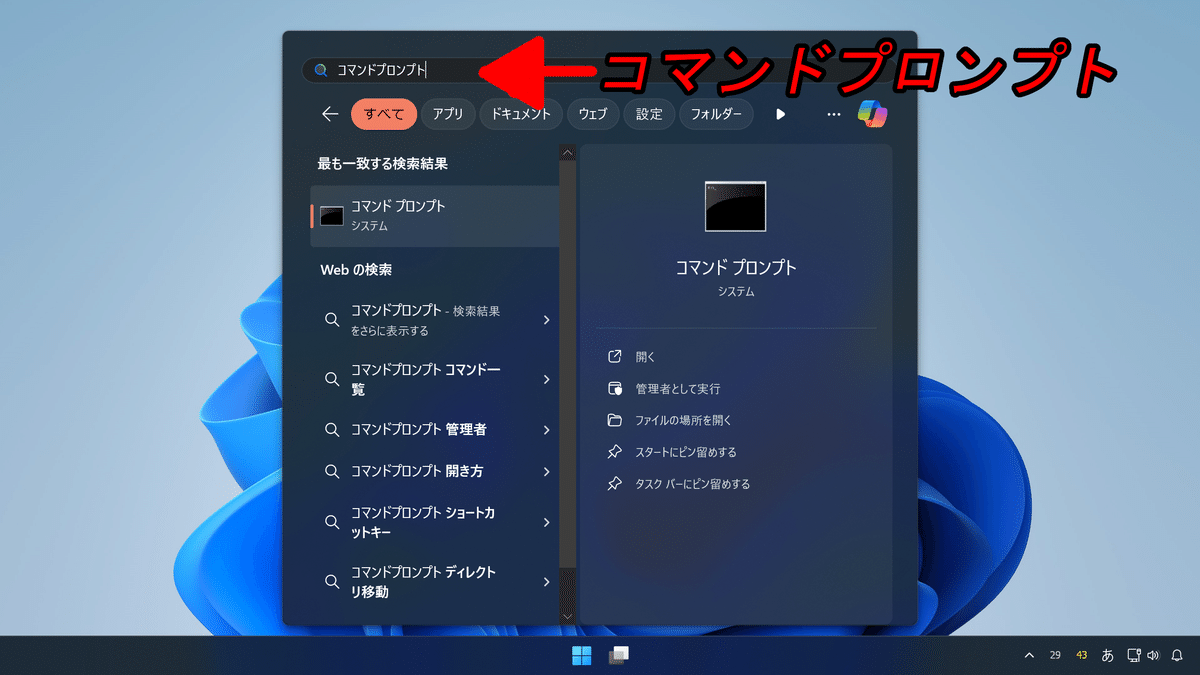The image size is (1200, 675).
Task: Click search icon beside コマンド一覧 suggestion
Action: 332,379
